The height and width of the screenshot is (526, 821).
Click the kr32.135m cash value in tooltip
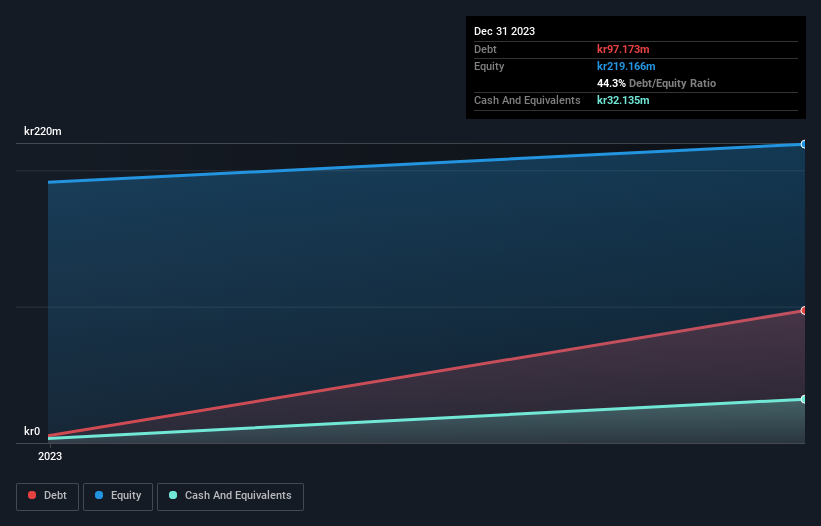623,100
